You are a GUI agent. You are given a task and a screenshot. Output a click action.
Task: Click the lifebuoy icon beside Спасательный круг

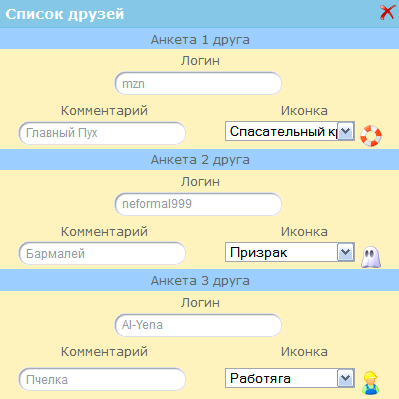click(371, 136)
